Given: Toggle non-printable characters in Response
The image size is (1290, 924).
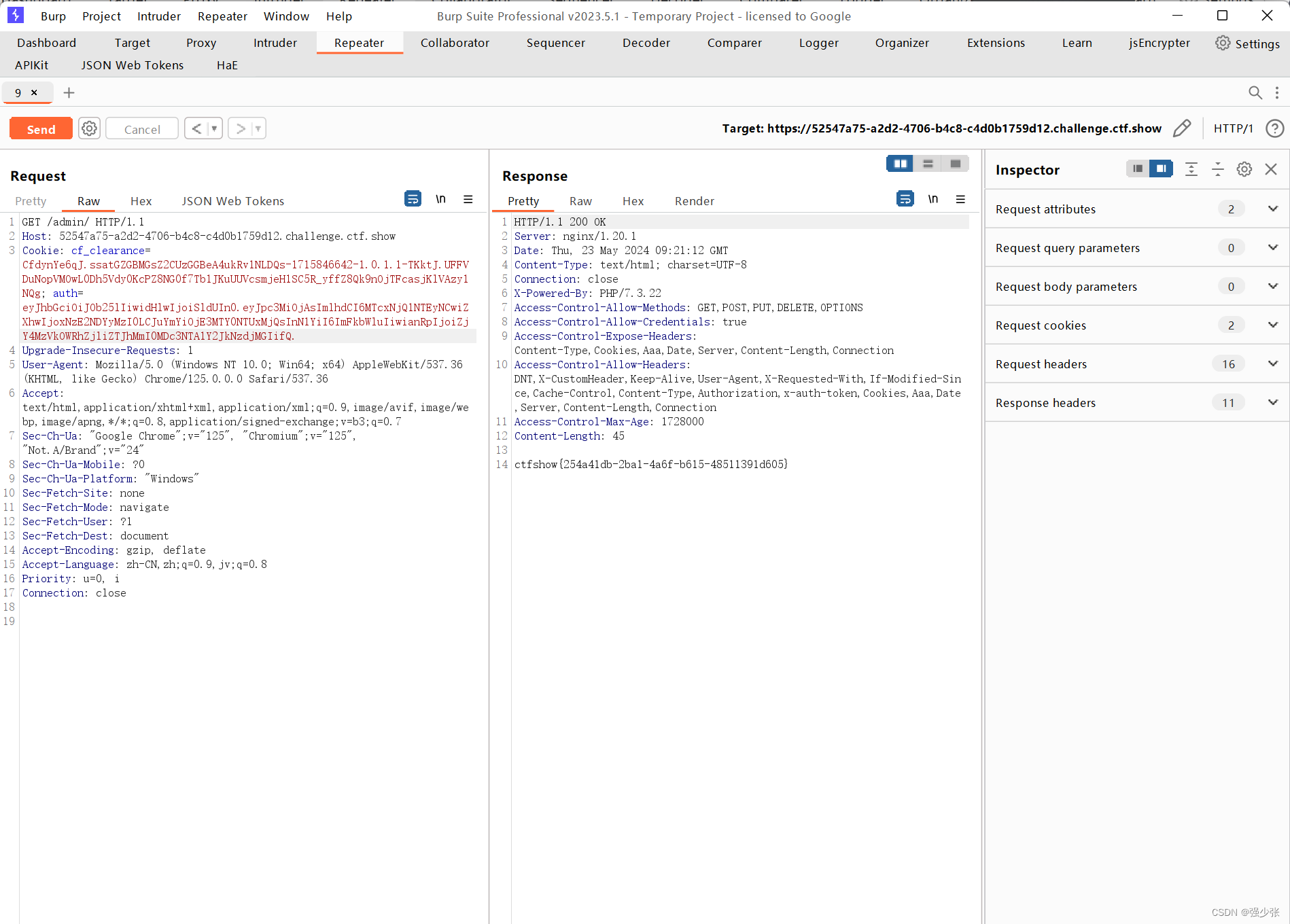Looking at the screenshot, I should click(933, 198).
